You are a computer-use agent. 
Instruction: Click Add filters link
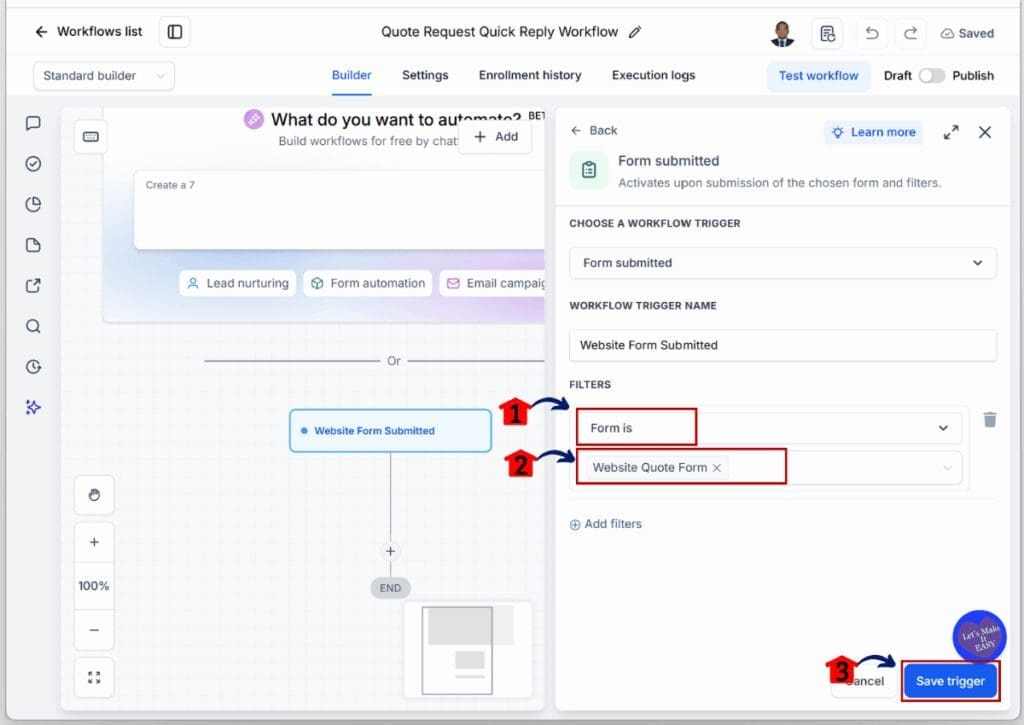coord(606,524)
